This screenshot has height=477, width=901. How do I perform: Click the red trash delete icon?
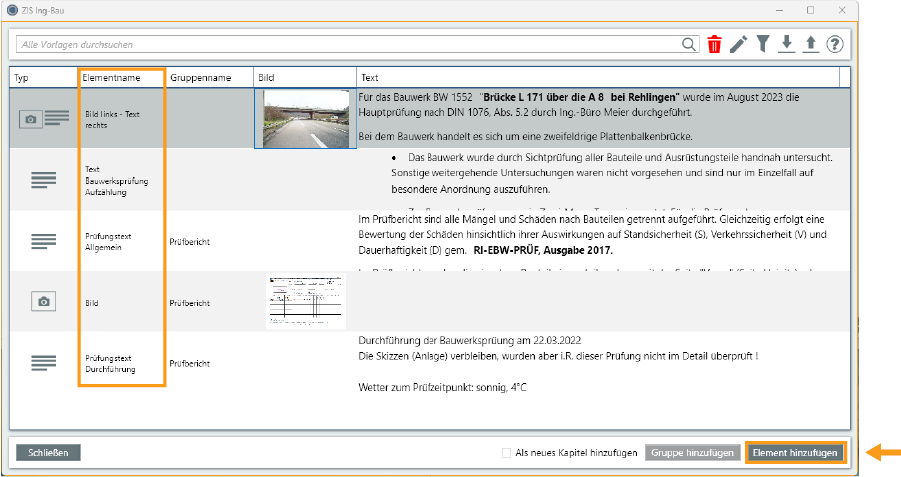pos(714,44)
